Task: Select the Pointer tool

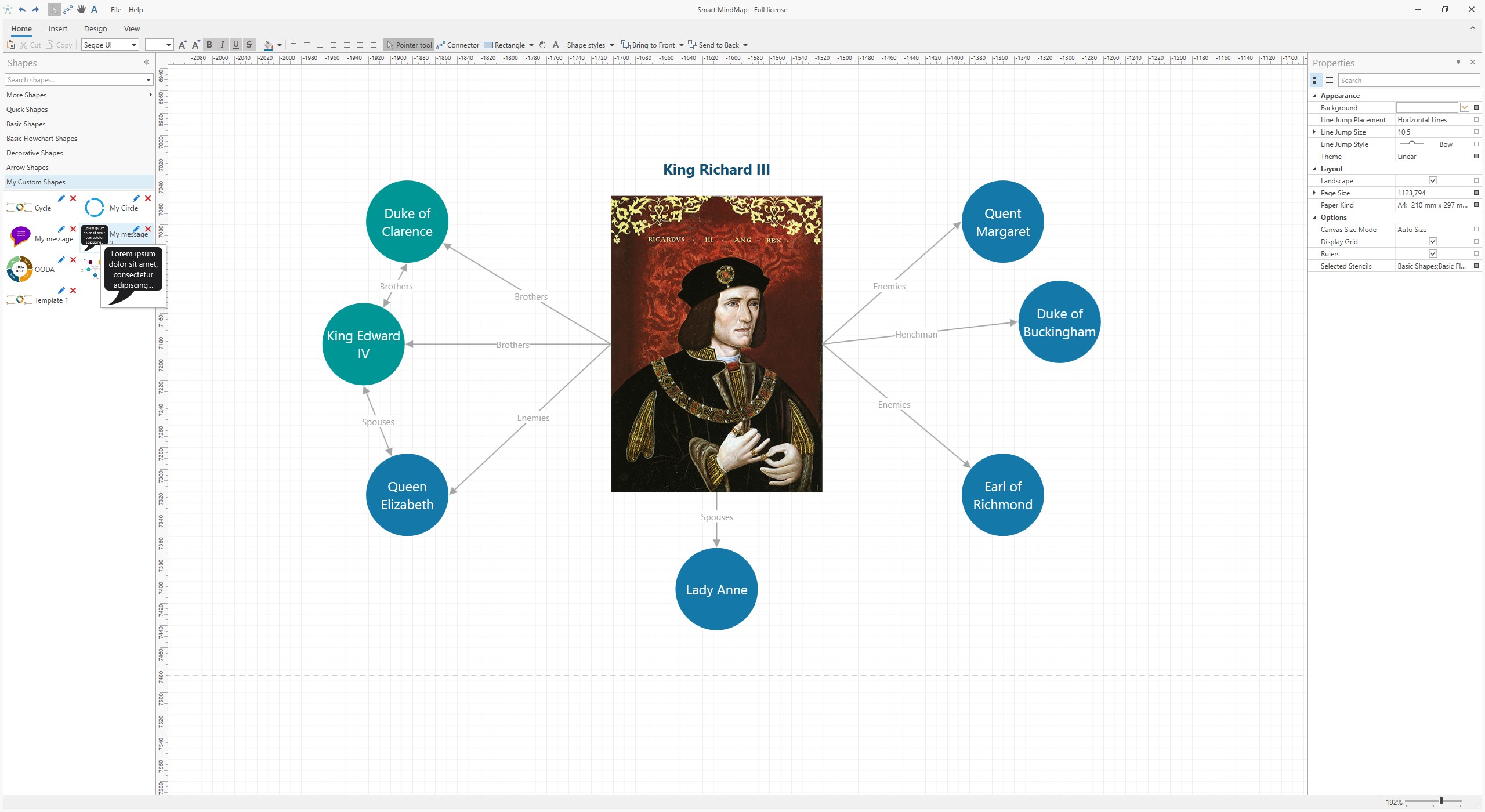Action: click(x=409, y=45)
